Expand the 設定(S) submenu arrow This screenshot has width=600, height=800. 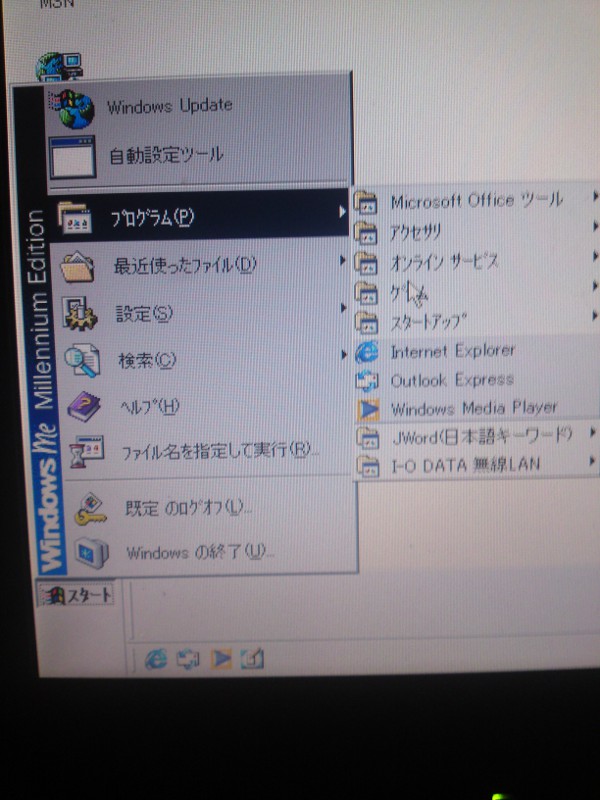(x=343, y=308)
